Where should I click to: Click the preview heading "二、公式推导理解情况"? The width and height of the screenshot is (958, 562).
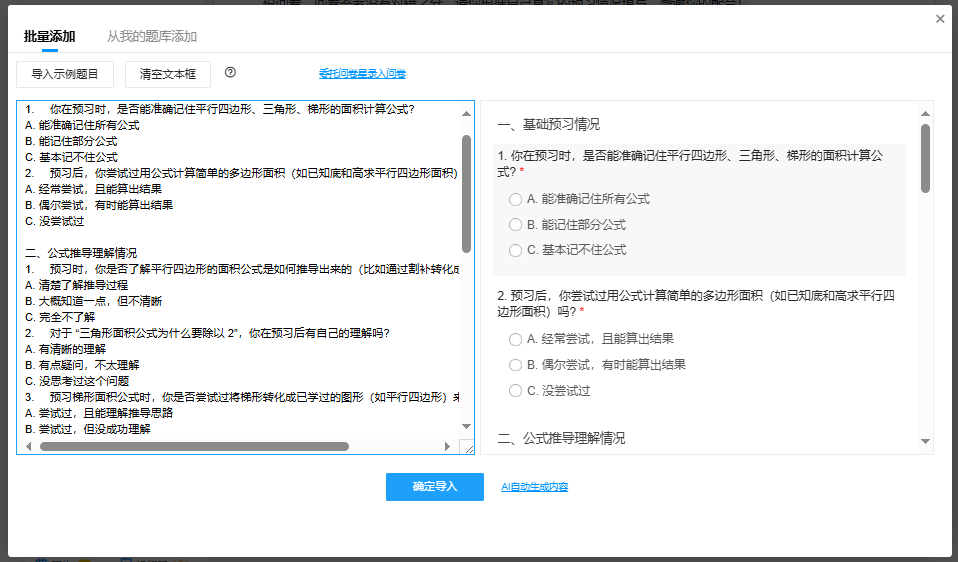coord(561,439)
